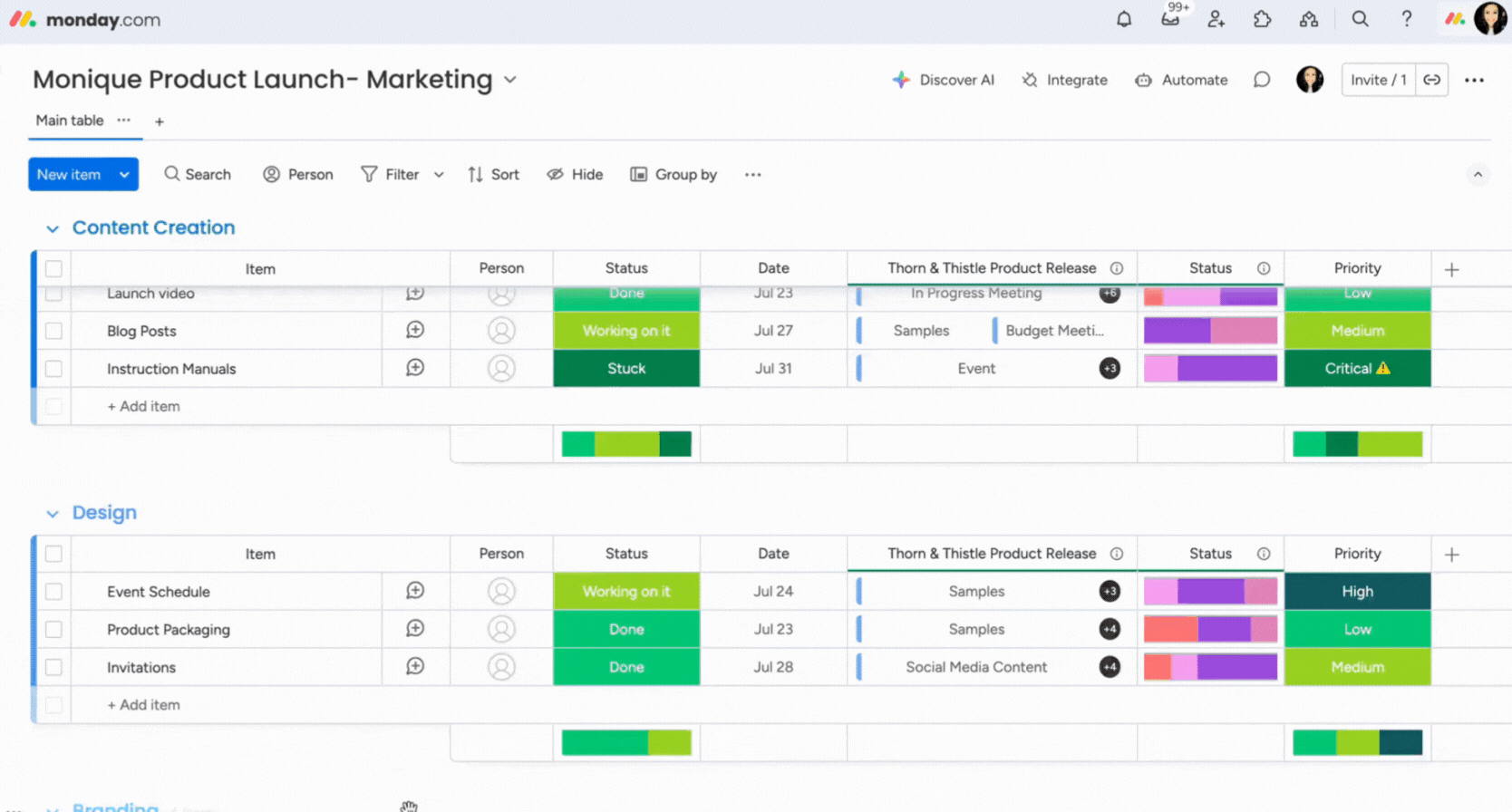Switch to the Main table tab
The width and height of the screenshot is (1512, 812).
click(x=70, y=121)
